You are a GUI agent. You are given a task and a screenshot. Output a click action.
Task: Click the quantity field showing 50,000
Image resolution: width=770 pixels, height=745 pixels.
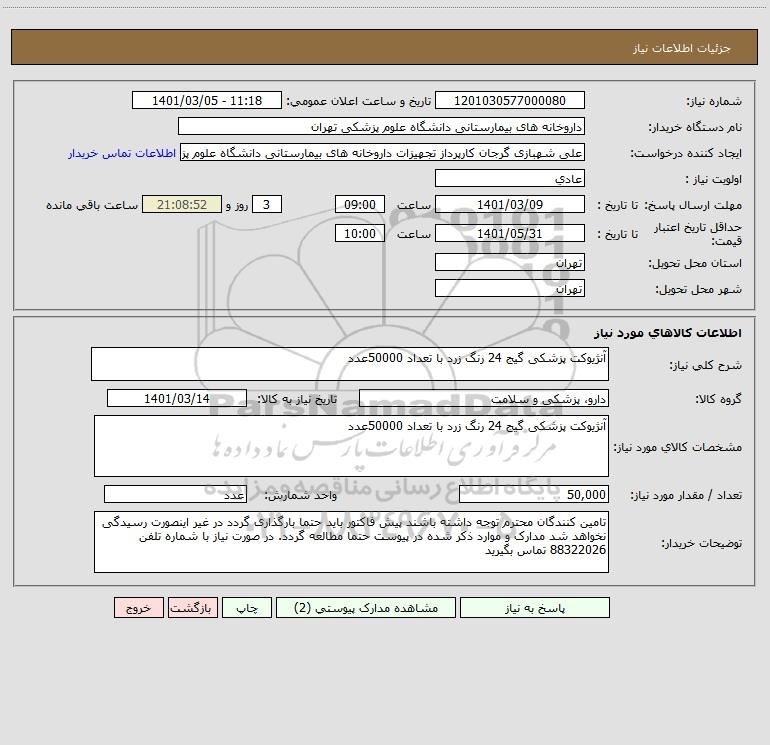pos(534,495)
